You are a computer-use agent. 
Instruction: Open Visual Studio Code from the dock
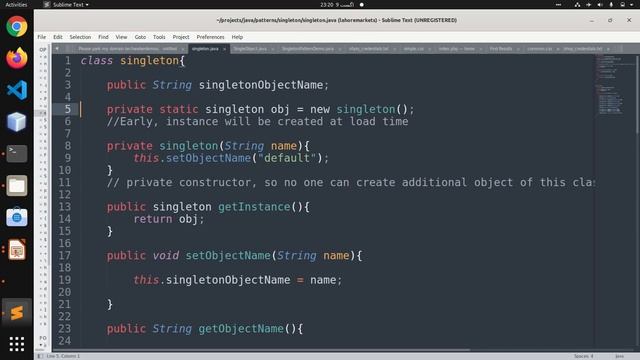pyautogui.click(x=17, y=90)
